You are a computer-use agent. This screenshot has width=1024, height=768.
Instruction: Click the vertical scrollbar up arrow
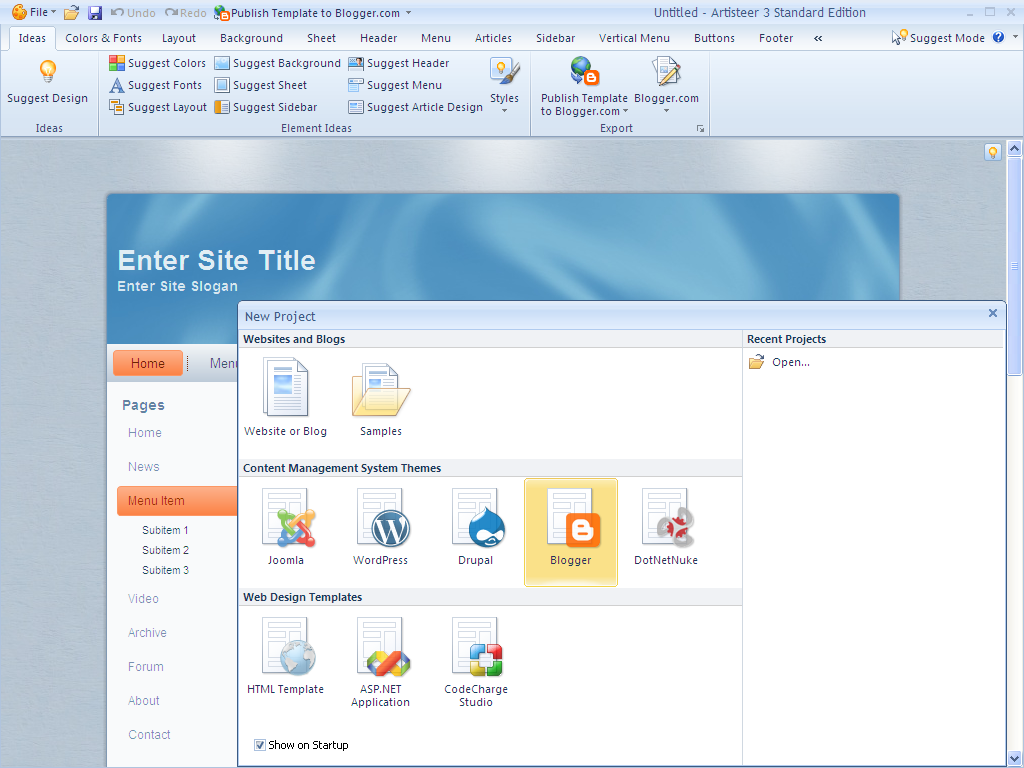pyautogui.click(x=1014, y=148)
